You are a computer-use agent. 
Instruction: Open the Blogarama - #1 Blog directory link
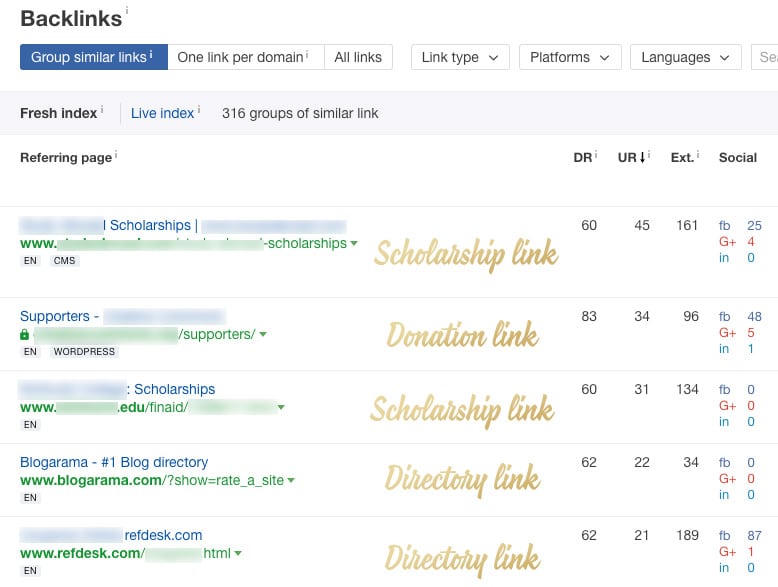click(x=114, y=462)
